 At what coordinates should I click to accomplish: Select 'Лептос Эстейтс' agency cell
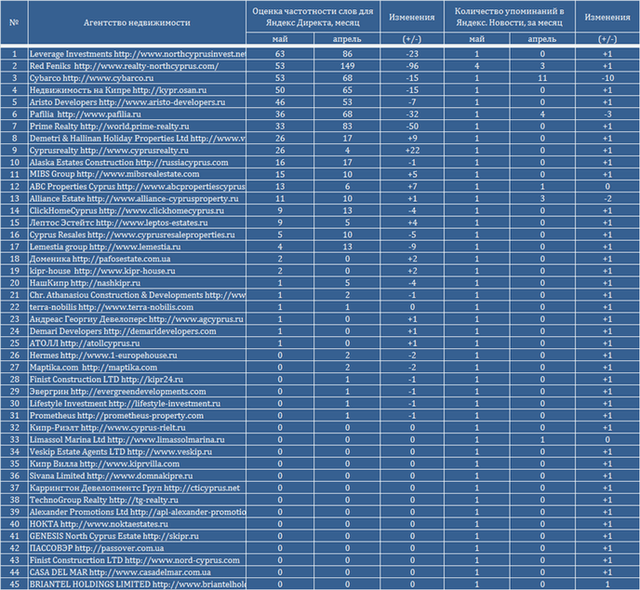(x=137, y=223)
